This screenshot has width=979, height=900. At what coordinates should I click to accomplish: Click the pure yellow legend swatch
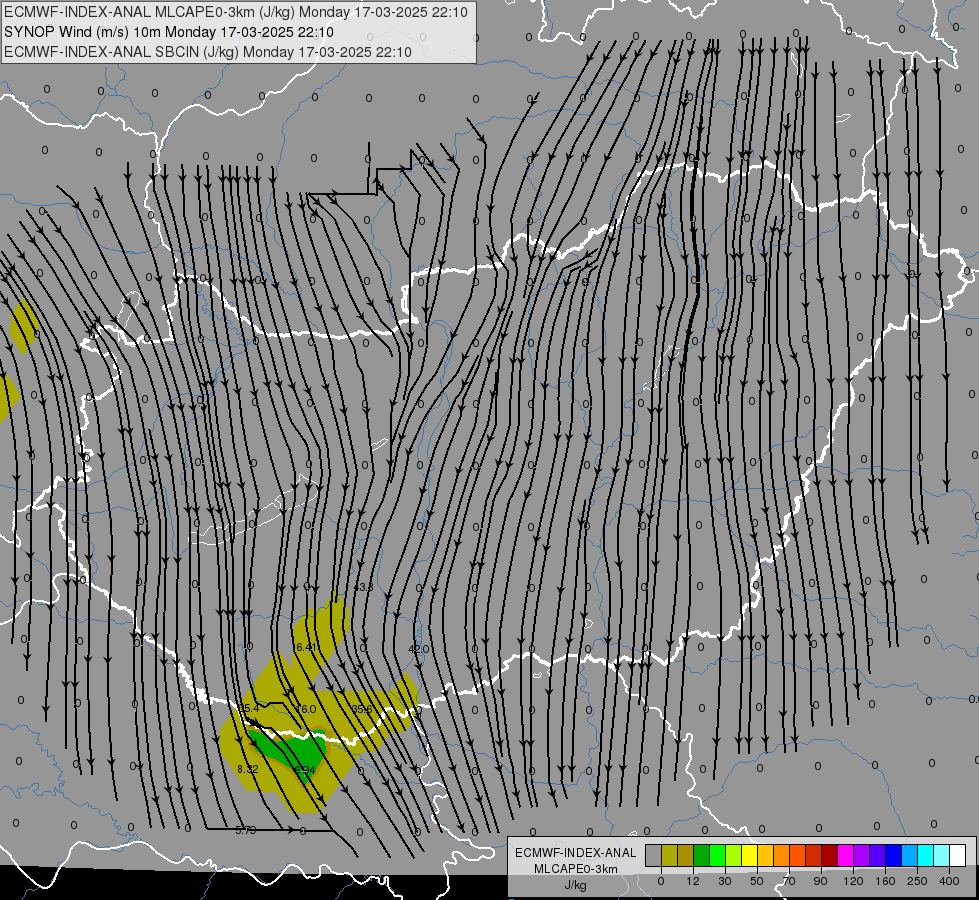tap(750, 855)
